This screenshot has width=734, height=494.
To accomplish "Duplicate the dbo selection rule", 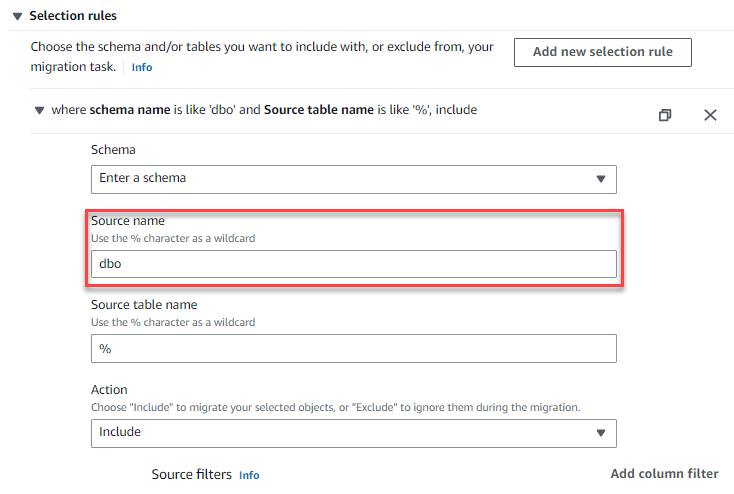I will click(x=665, y=115).
